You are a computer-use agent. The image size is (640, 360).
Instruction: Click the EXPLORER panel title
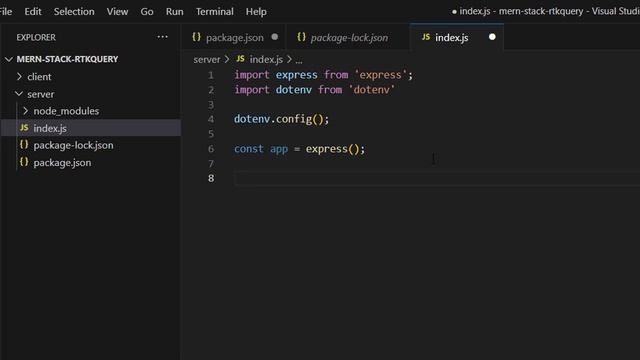click(x=36, y=38)
